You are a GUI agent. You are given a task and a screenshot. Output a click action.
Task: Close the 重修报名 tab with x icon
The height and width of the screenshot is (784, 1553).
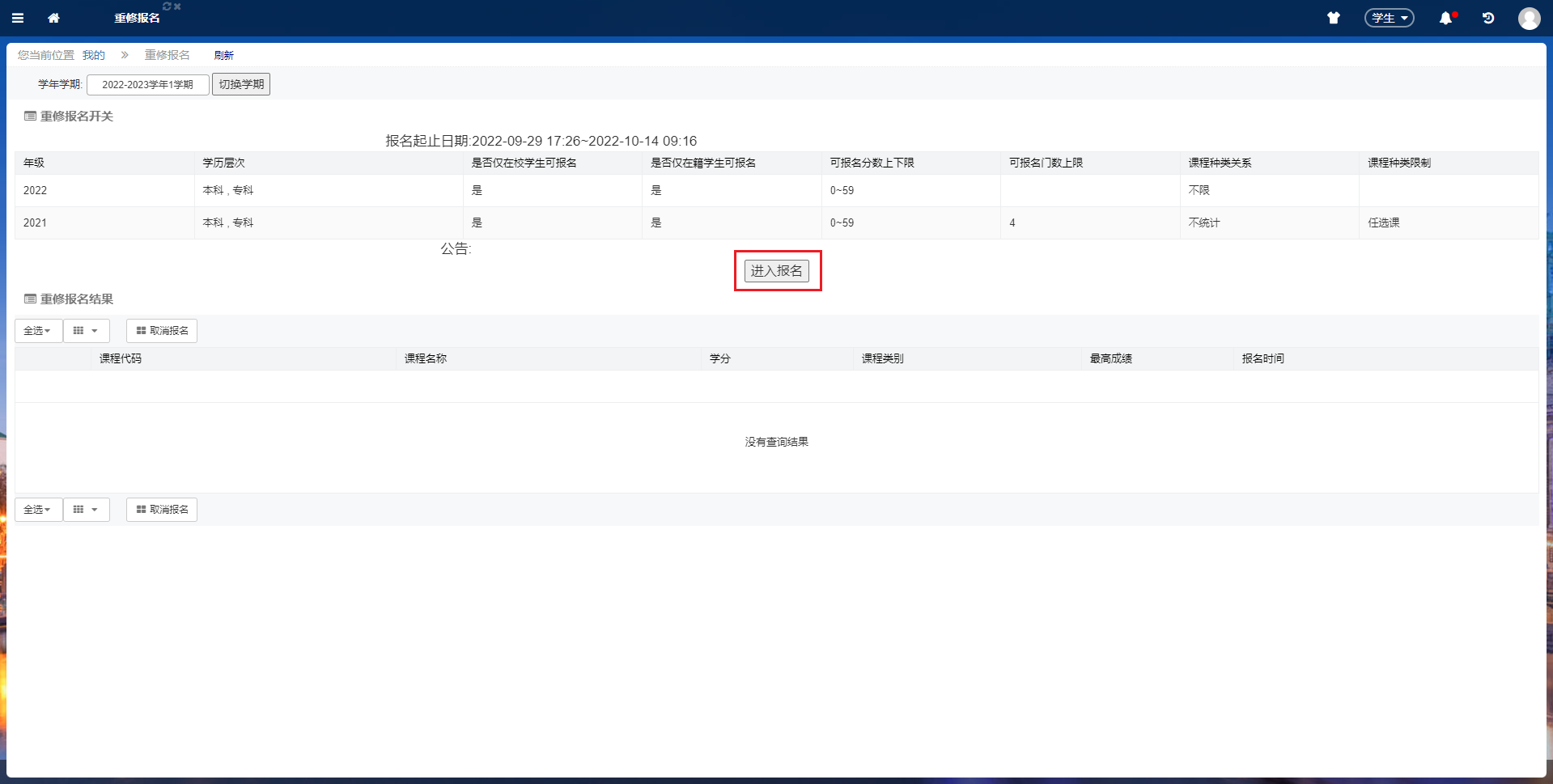click(x=177, y=6)
